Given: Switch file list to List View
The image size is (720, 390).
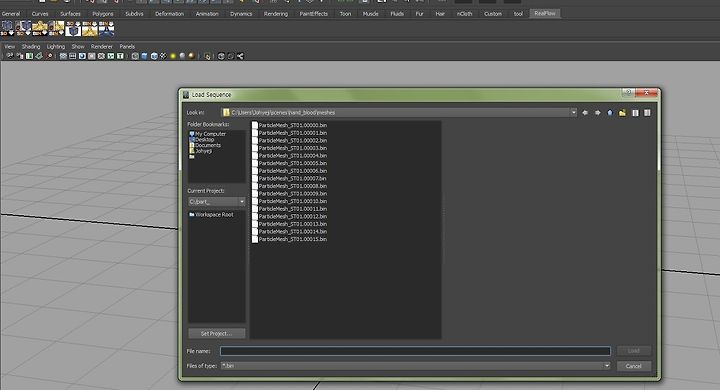Looking at the screenshot, I should click(635, 113).
